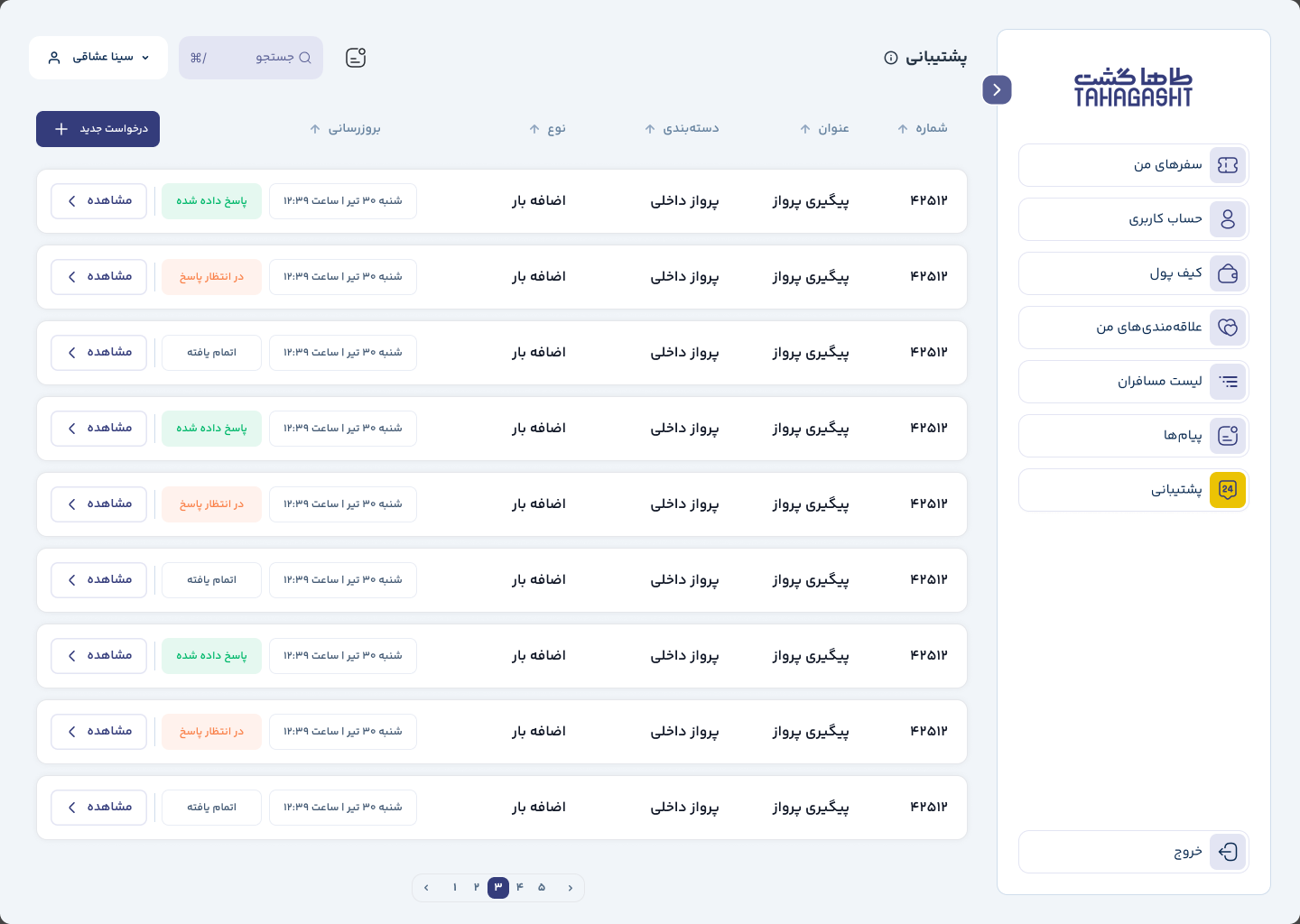Select the yellow پشتیبانی 24 icon
Image resolution: width=1300 pixels, height=924 pixels.
tap(1228, 490)
